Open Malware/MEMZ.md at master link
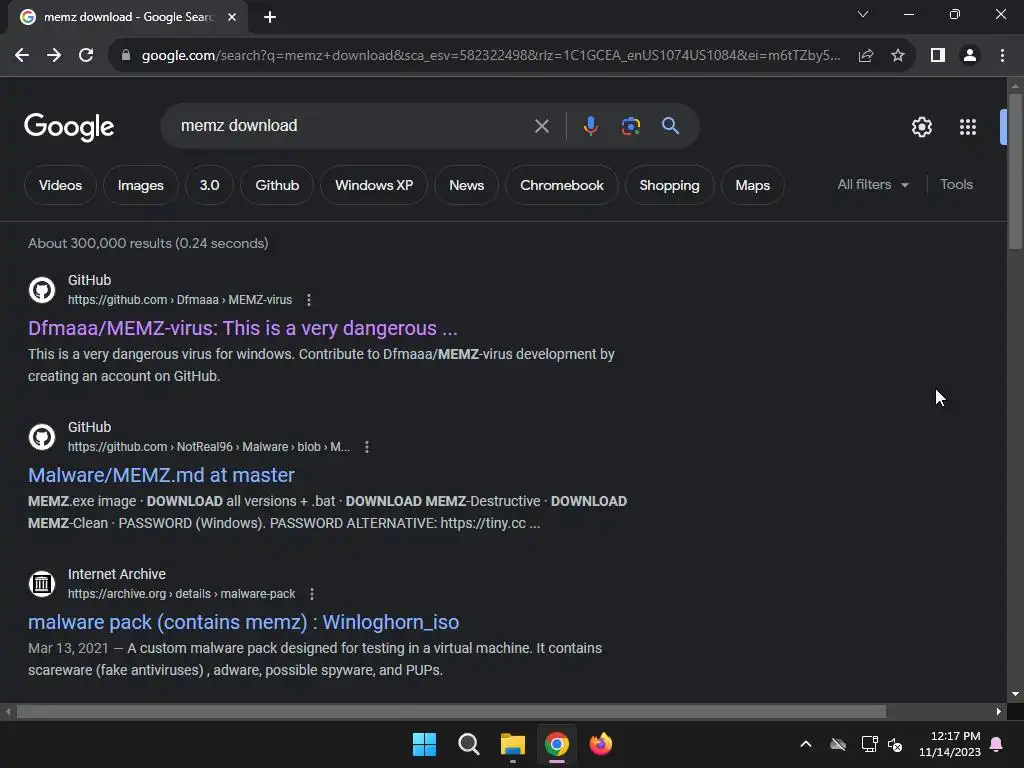Screen dimensions: 1024x768 tap(161, 475)
